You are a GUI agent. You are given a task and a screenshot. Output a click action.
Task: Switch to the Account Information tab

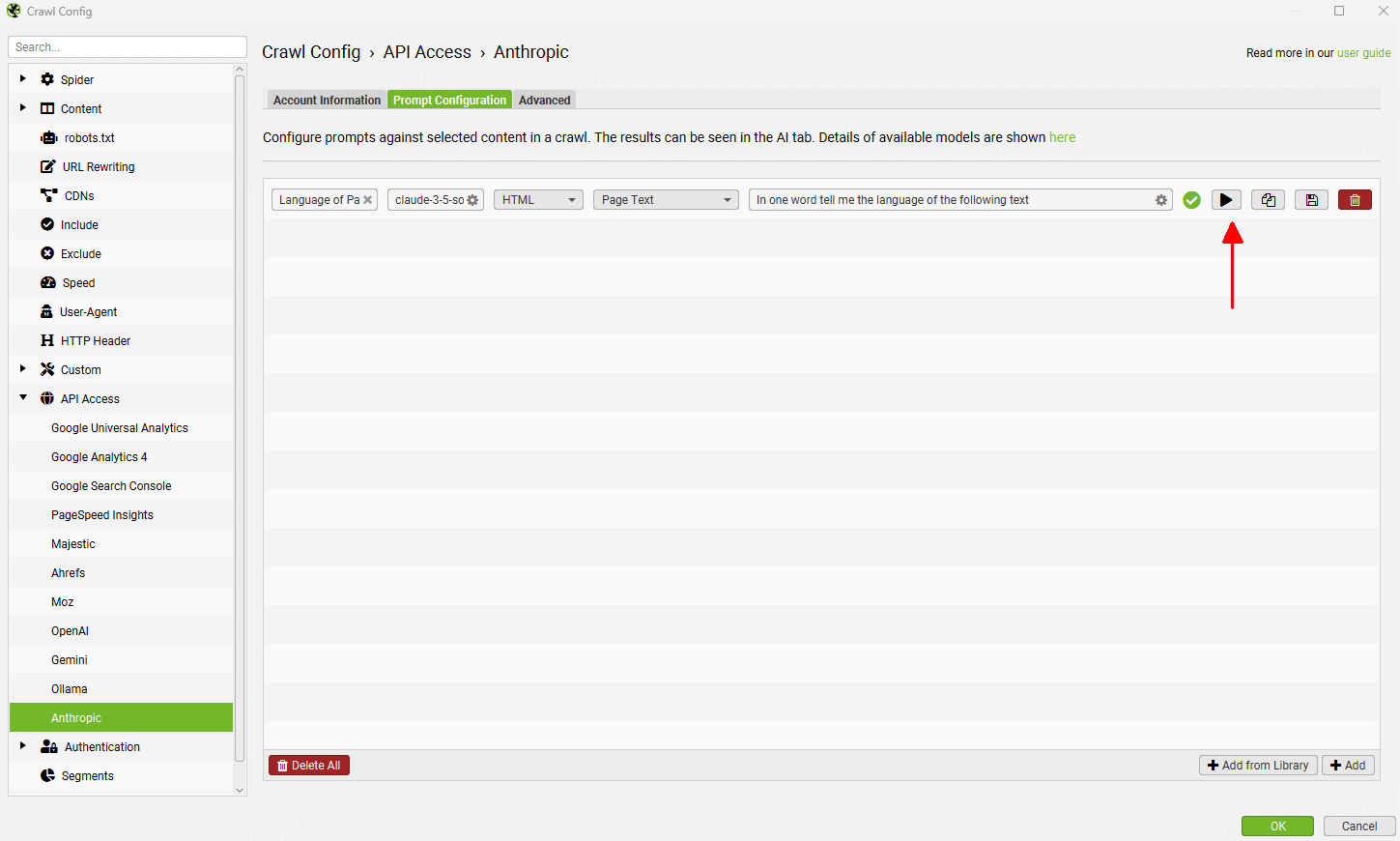327,101
